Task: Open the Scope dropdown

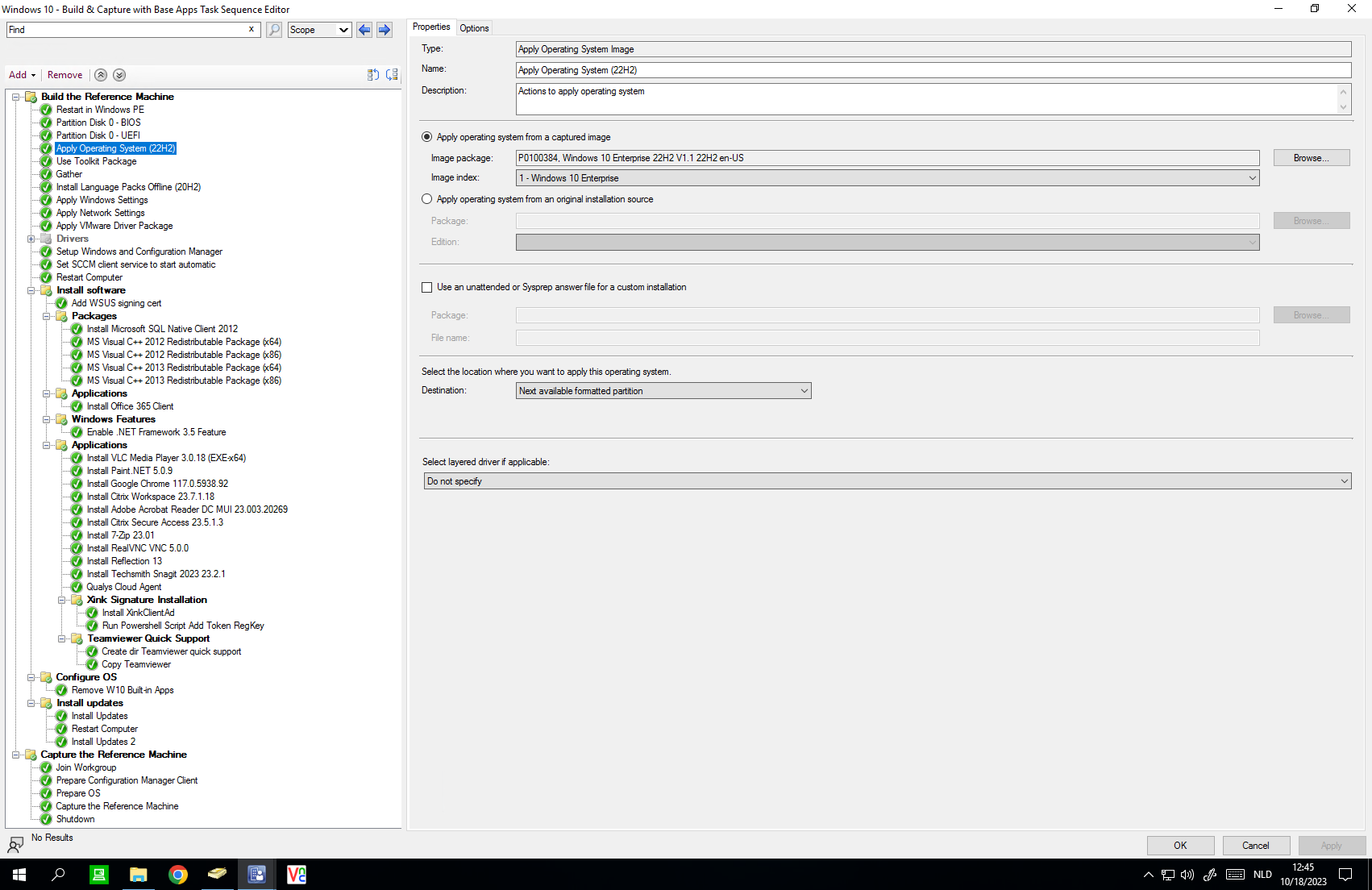Action: 320,30
